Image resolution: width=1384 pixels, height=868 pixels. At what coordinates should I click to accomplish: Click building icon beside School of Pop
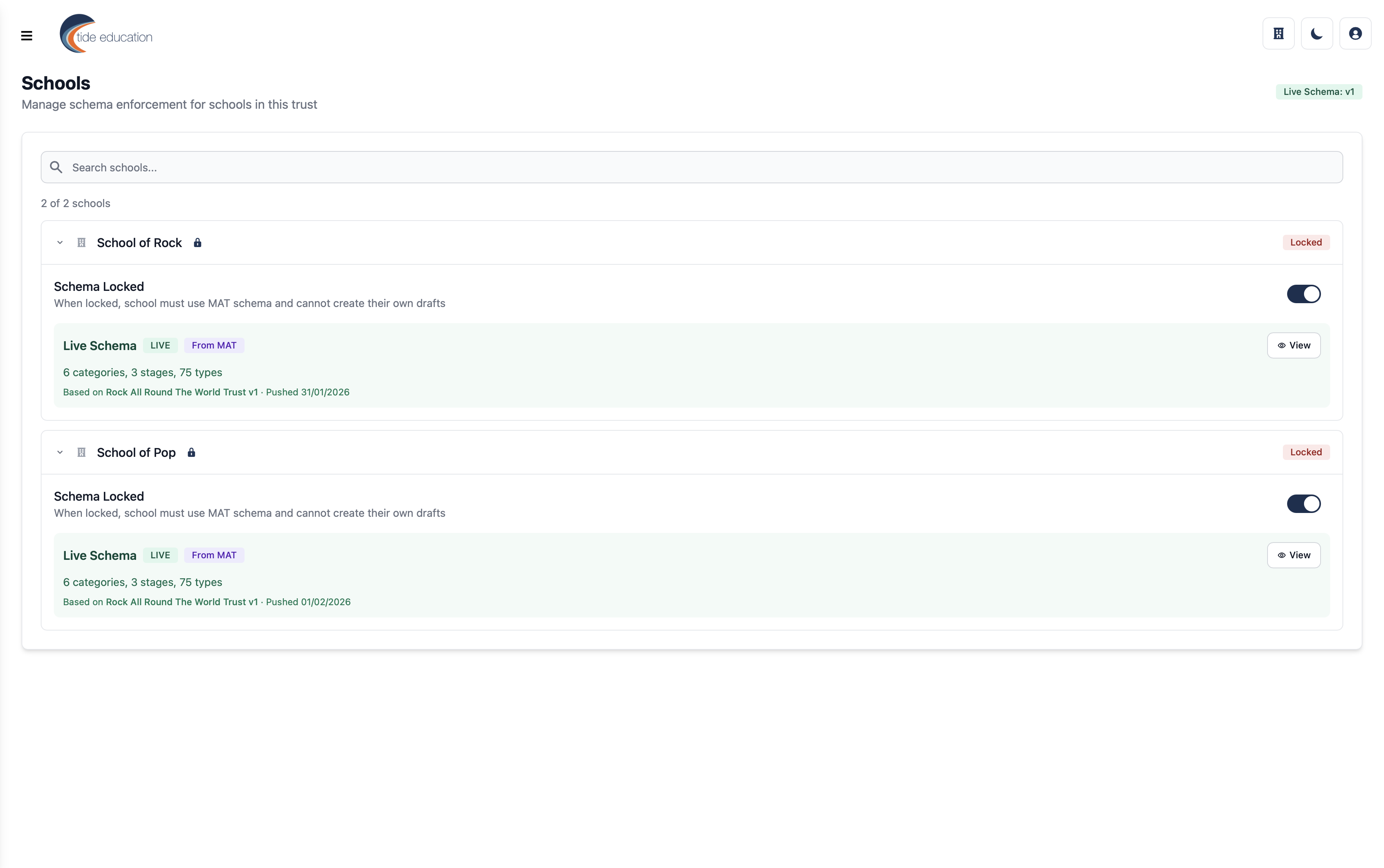tap(82, 452)
